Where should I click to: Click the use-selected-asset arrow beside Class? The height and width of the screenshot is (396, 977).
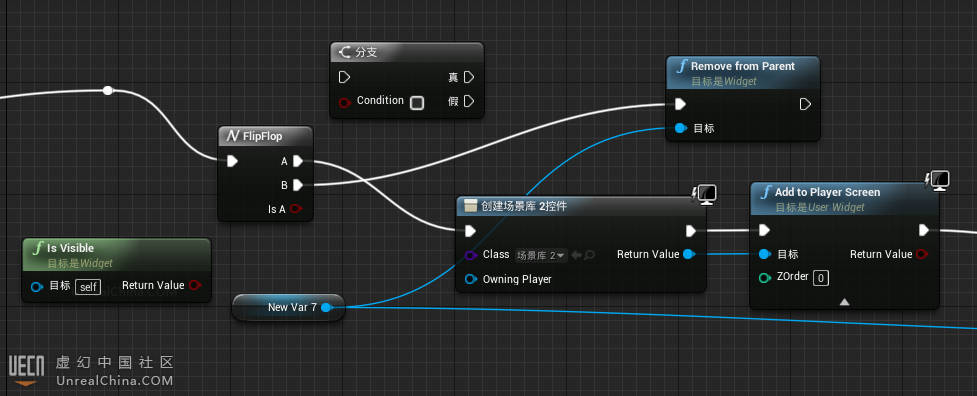point(576,255)
